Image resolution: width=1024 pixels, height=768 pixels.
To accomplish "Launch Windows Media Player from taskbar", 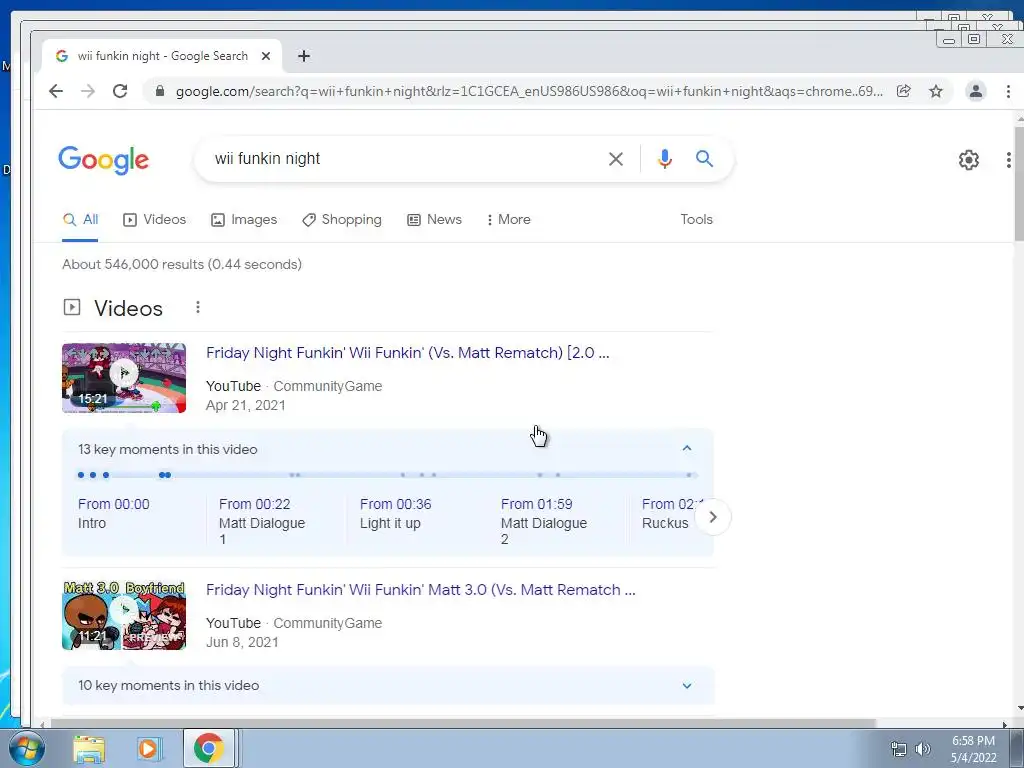I will point(148,749).
